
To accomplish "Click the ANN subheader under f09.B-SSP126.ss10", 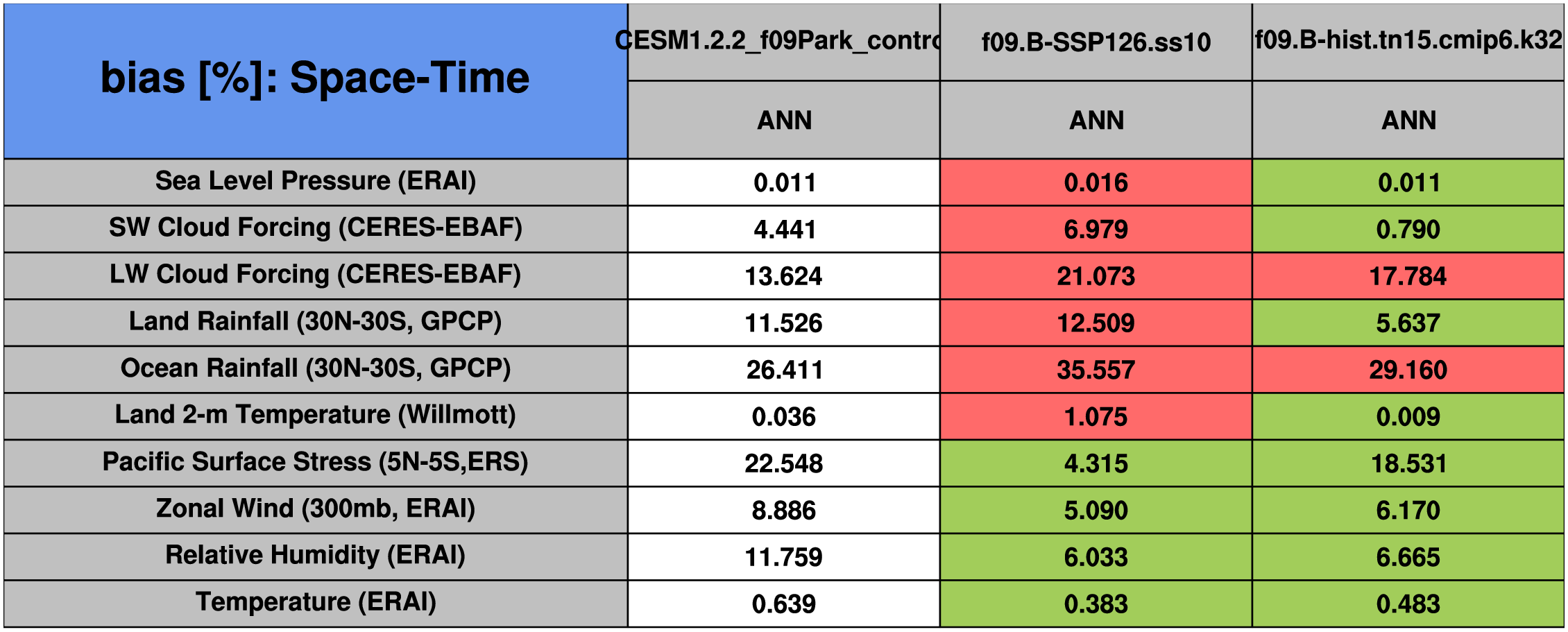I will pyautogui.click(x=1096, y=120).
